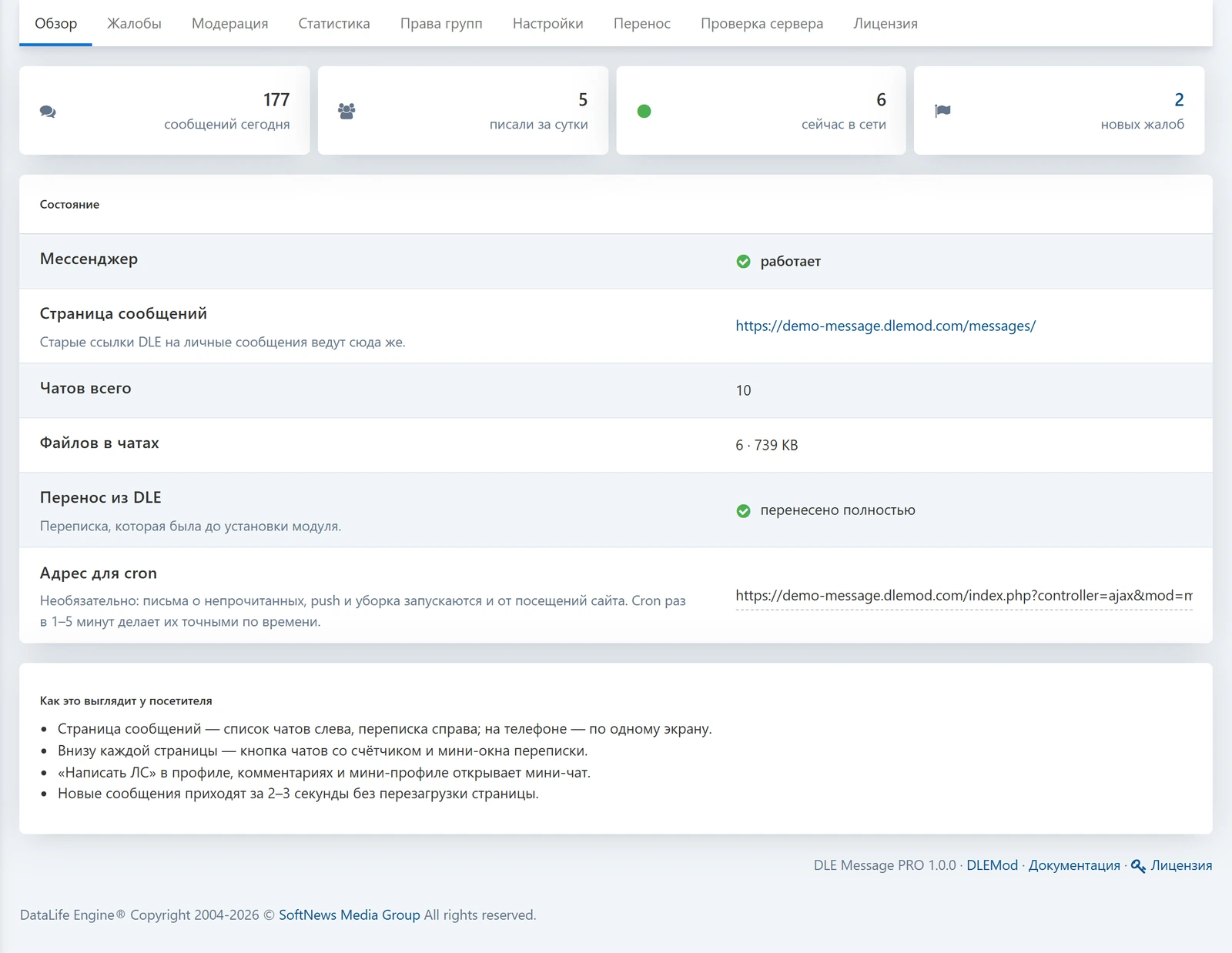
Task: Click the 'перенесено полностью' status text
Action: [838, 510]
